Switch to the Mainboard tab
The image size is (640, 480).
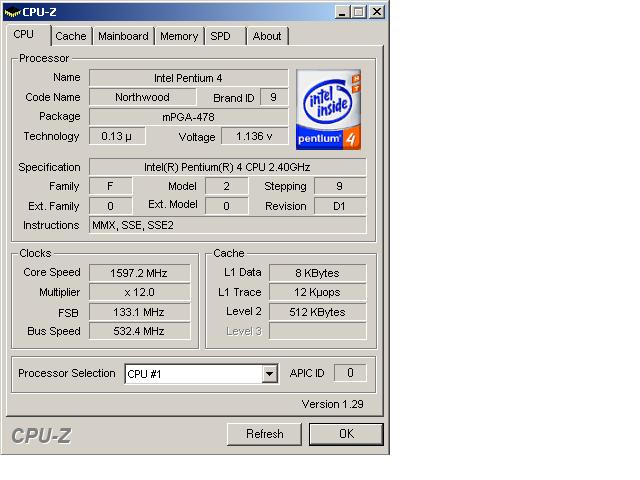(x=123, y=36)
